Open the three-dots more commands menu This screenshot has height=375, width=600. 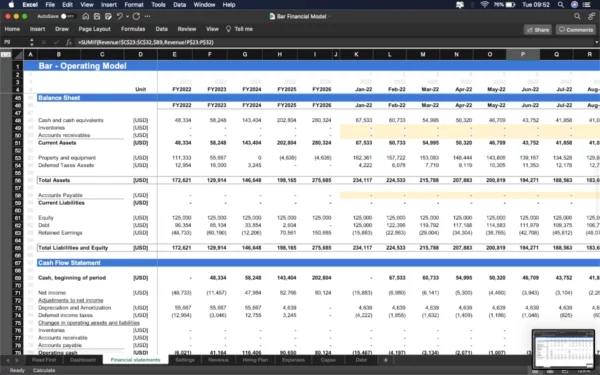pos(148,16)
